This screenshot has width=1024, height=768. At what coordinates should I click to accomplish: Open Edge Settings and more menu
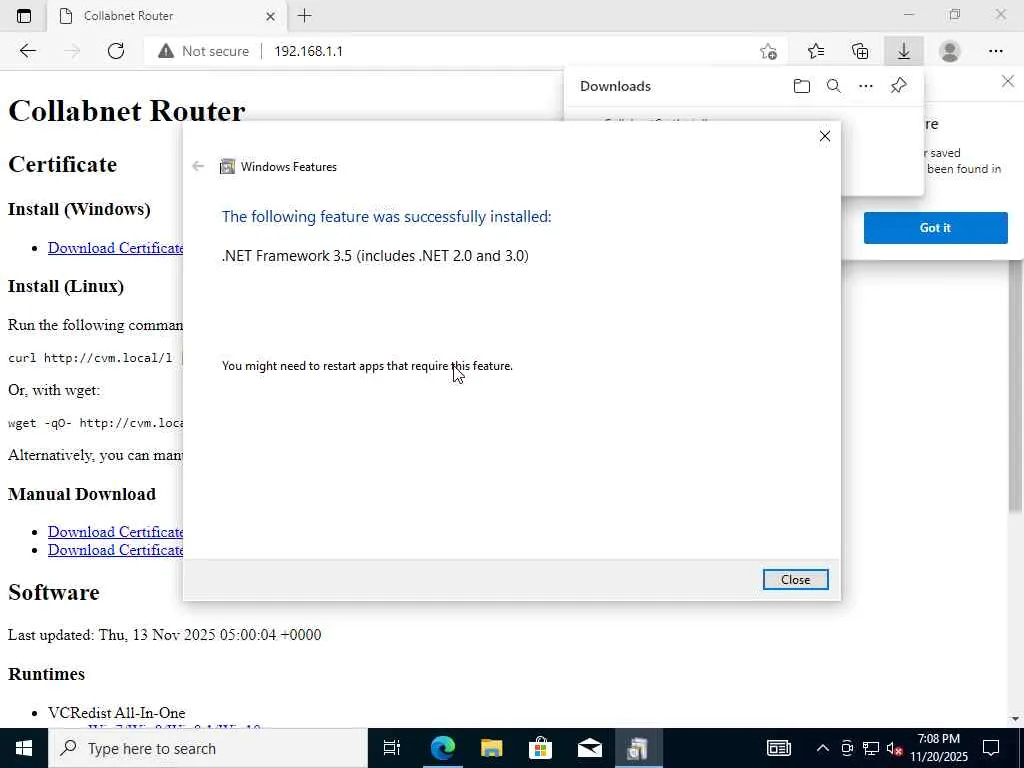click(x=995, y=51)
